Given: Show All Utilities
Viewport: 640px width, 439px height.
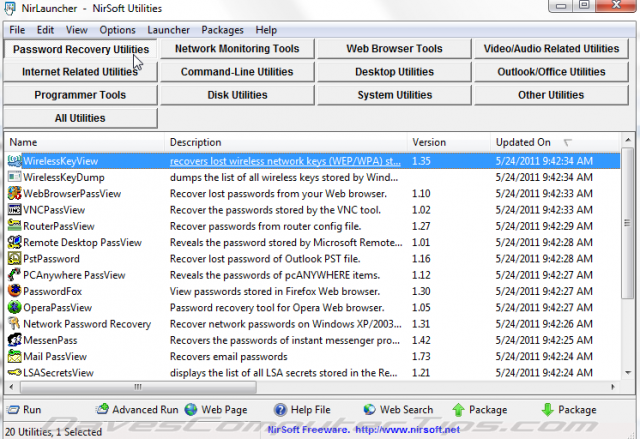Looking at the screenshot, I should pyautogui.click(x=80, y=118).
